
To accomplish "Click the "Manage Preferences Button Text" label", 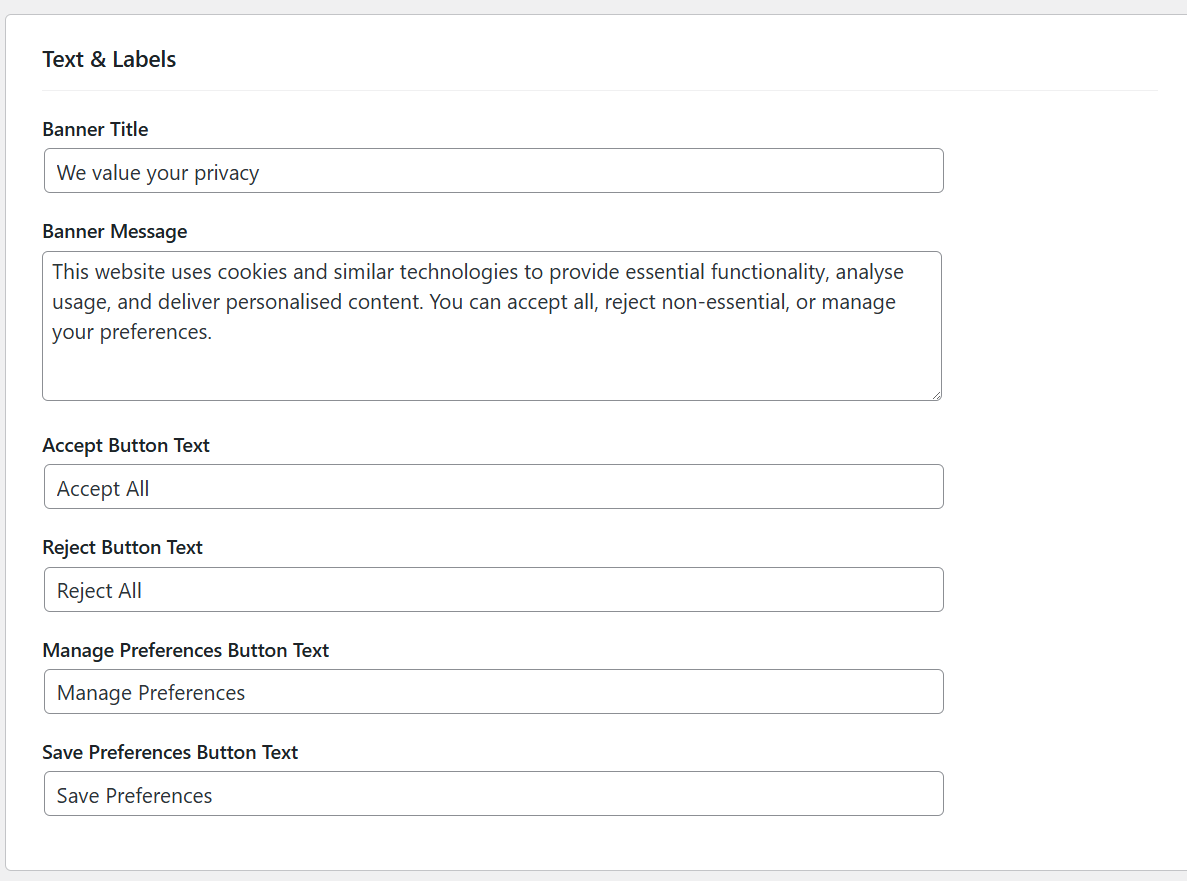I will click(186, 650).
